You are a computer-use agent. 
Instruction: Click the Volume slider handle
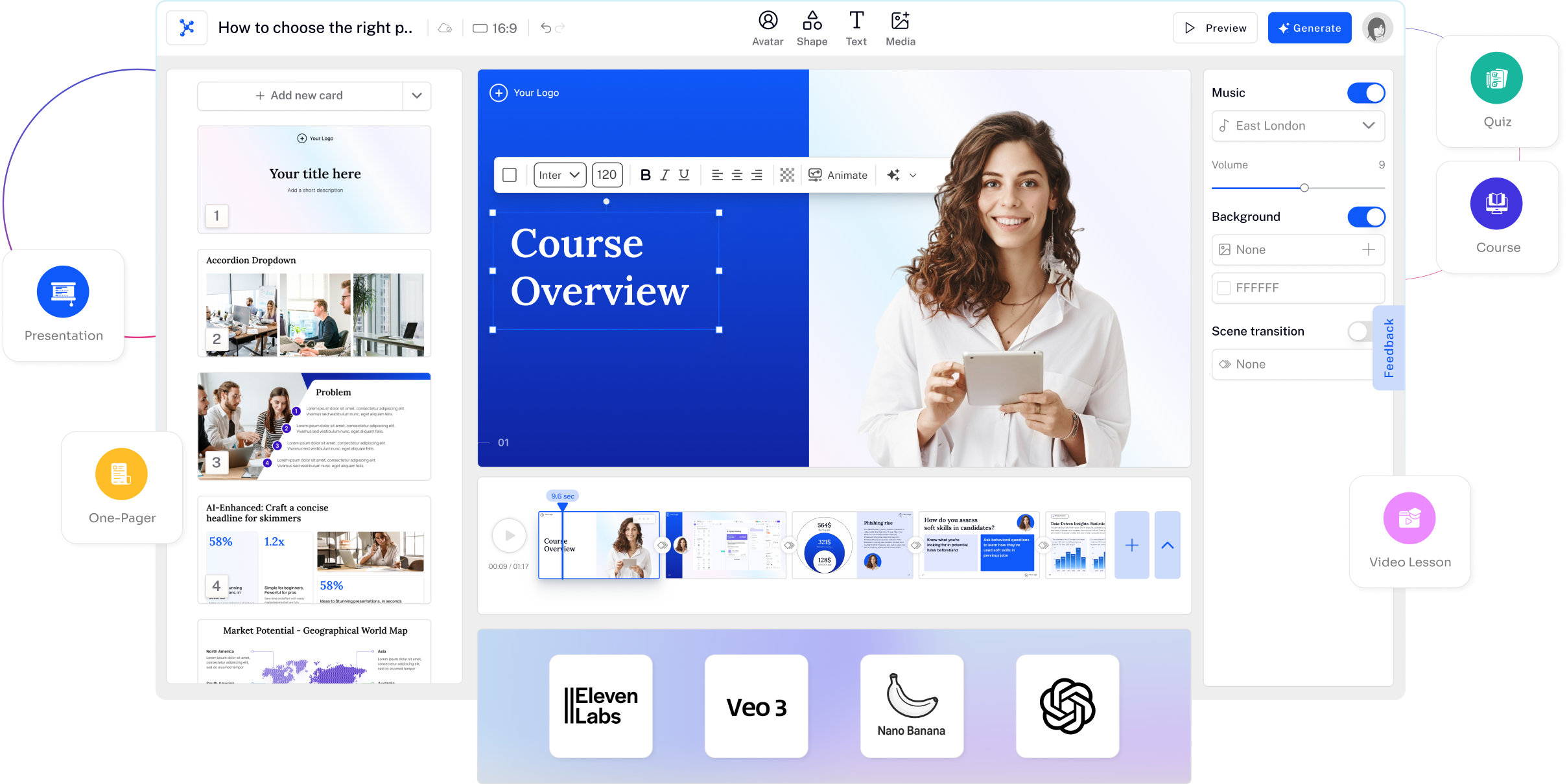[x=1304, y=188]
